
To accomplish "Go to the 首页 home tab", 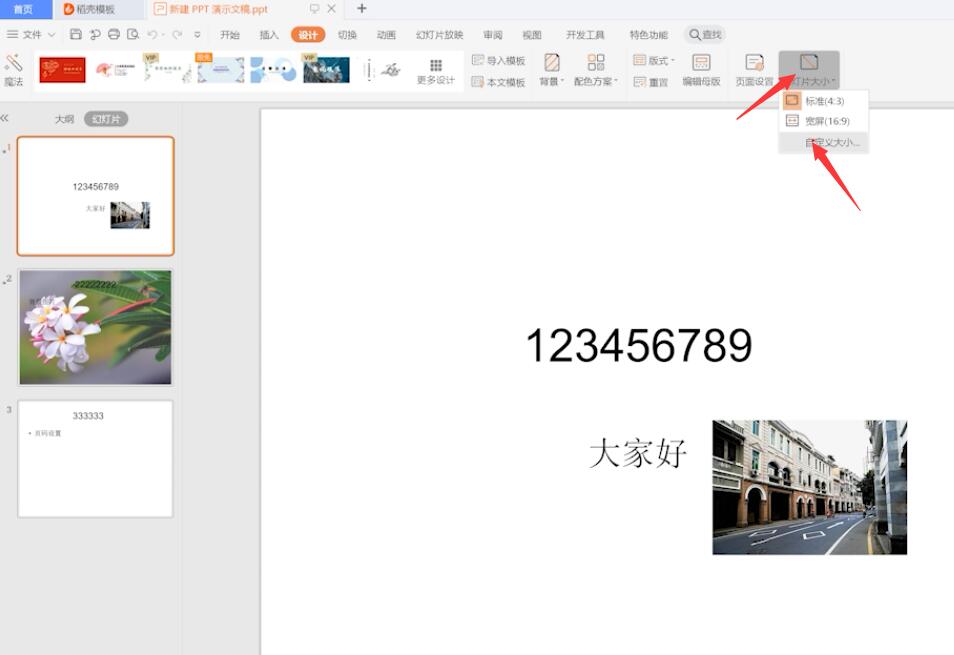I will click(24, 9).
